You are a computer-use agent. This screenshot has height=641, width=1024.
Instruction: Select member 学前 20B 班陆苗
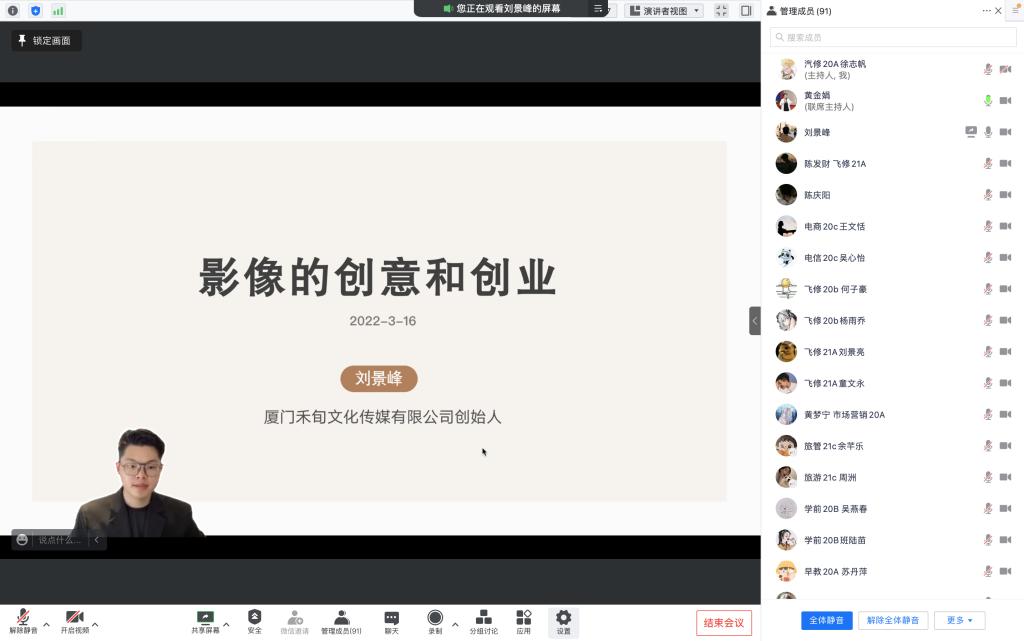tap(893, 540)
